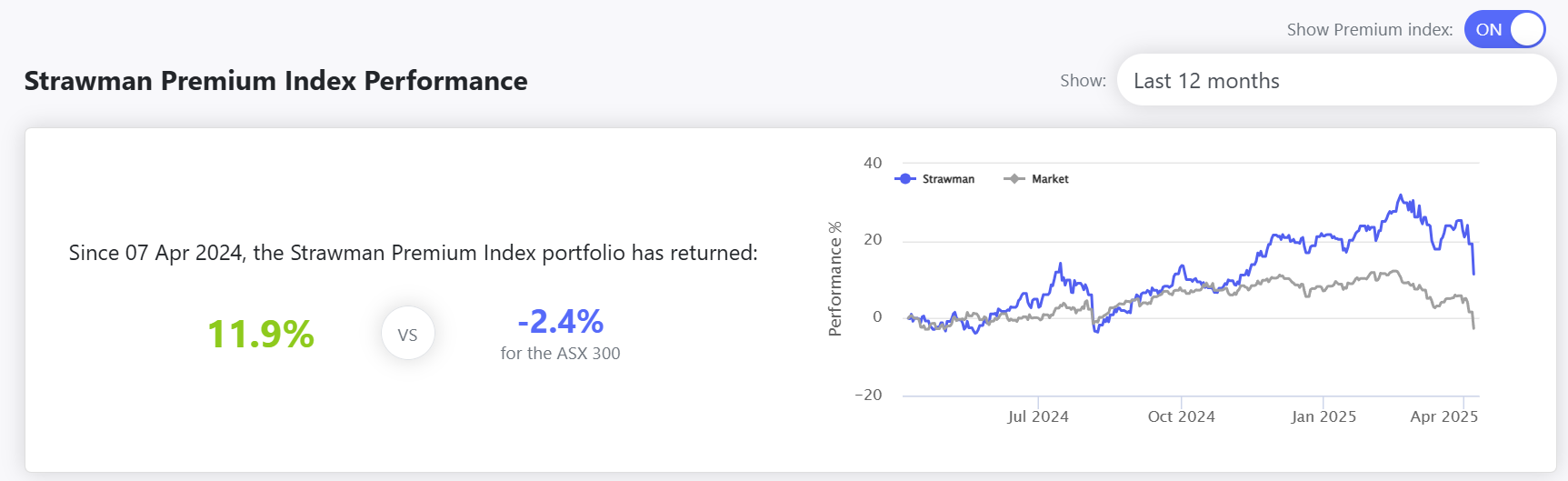Image resolution: width=1568 pixels, height=481 pixels.
Task: Click the Oct 2024 x-axis label
Action: coord(1181,416)
